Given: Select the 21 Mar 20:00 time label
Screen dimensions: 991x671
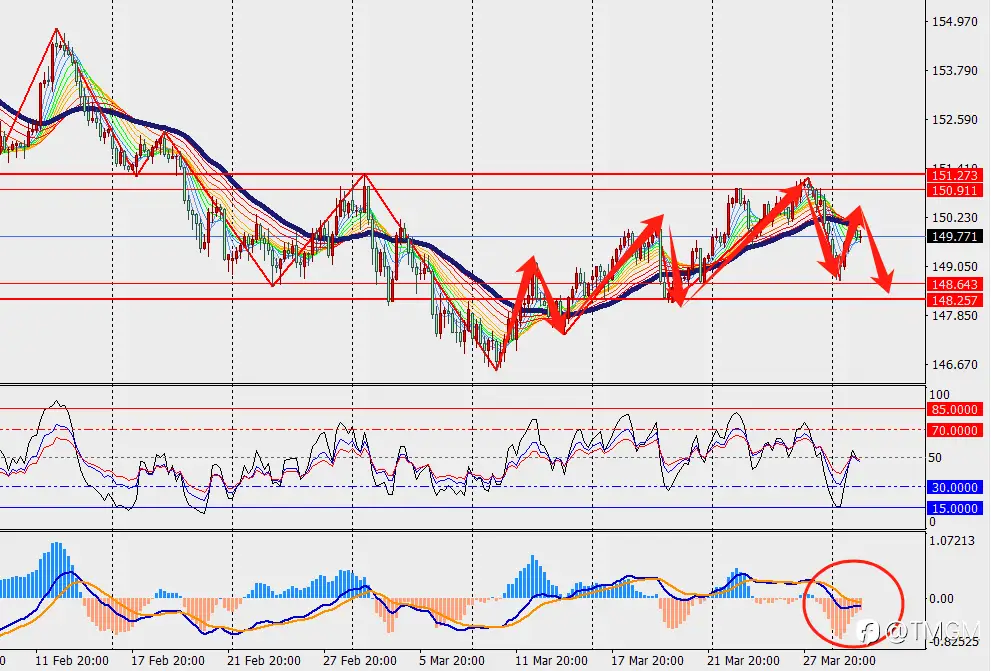Looking at the screenshot, I should coord(743,661).
